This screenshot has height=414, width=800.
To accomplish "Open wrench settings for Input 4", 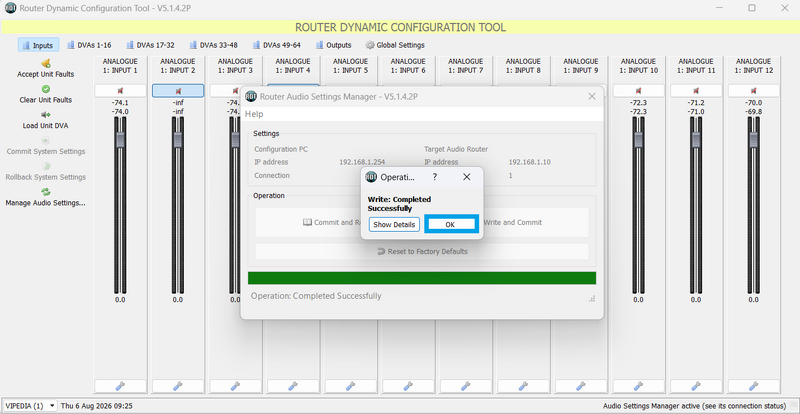I will pos(293,386).
